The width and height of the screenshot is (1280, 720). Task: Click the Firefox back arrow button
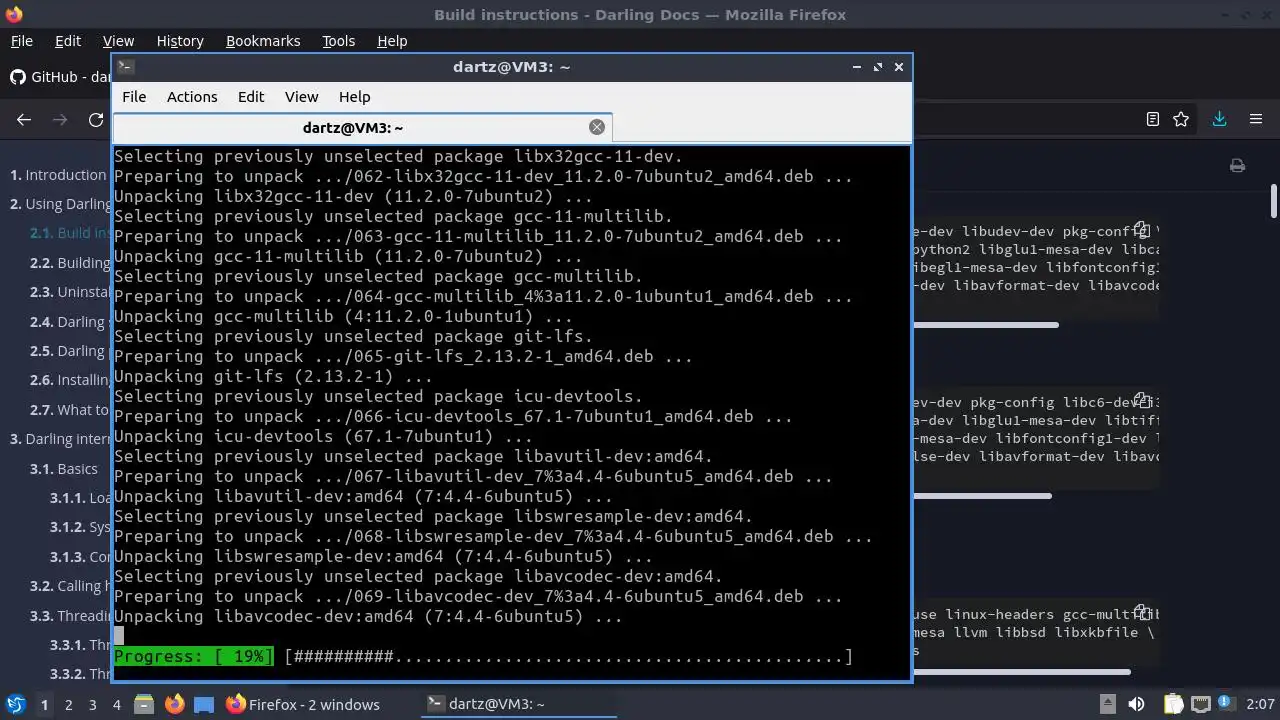click(x=24, y=119)
